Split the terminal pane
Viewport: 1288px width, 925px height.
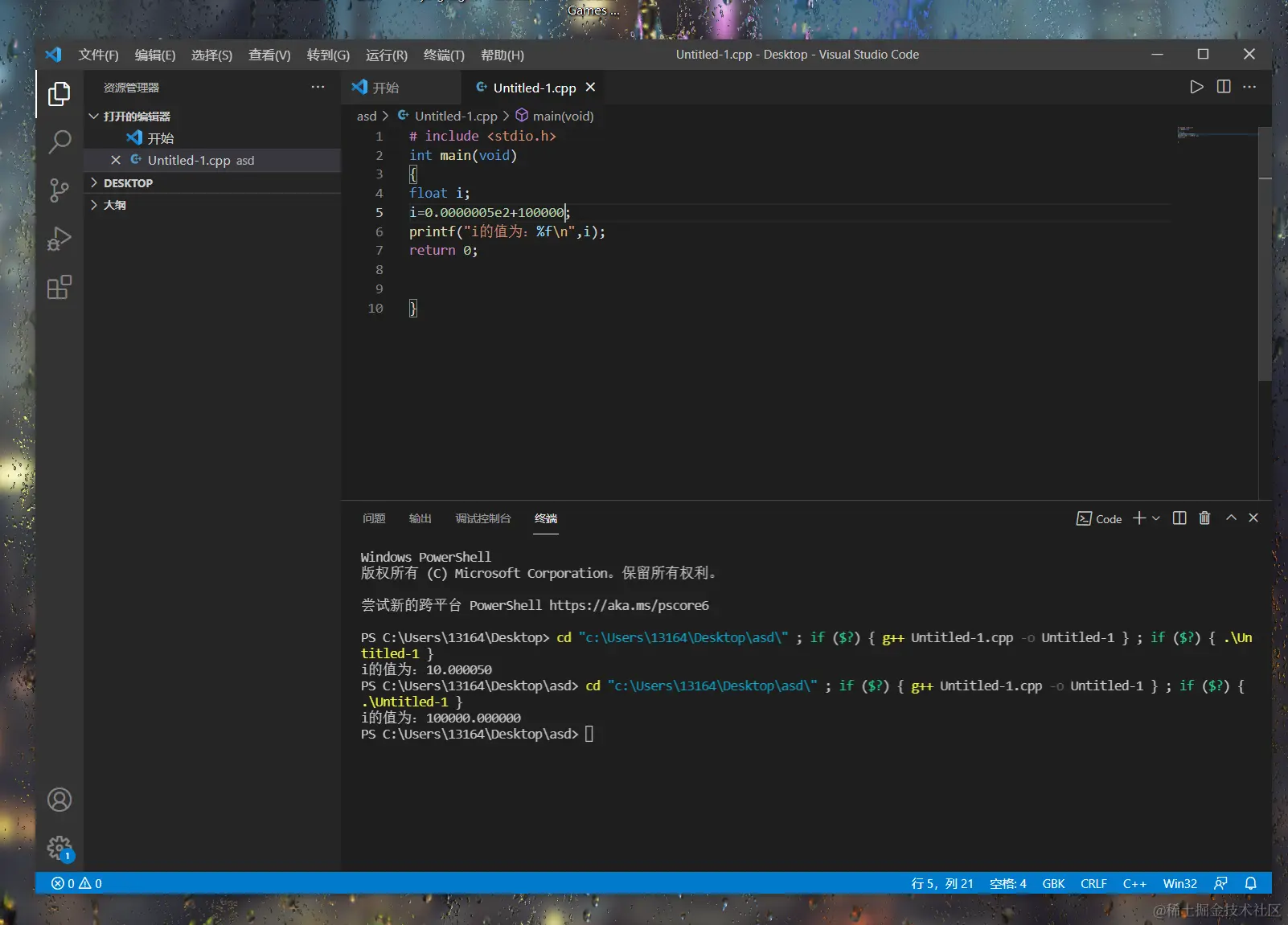pyautogui.click(x=1179, y=518)
